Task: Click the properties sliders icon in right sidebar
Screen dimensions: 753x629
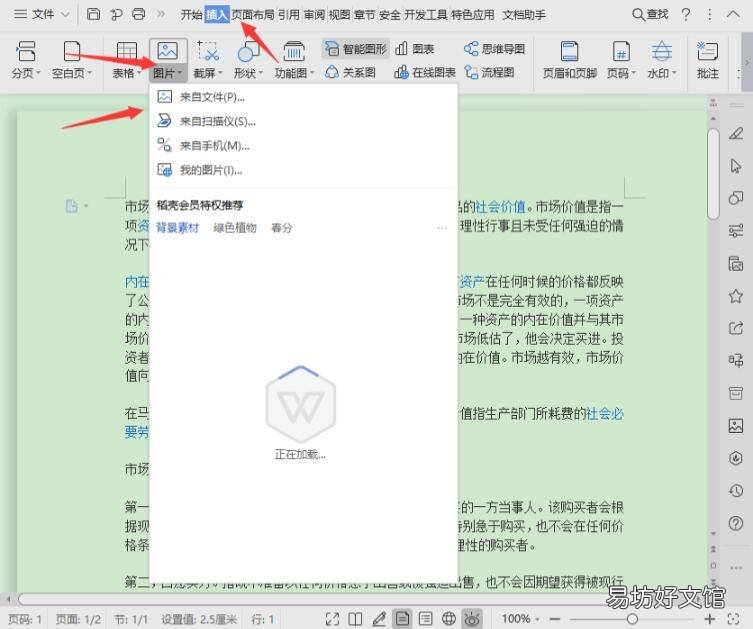Action: pos(735,230)
